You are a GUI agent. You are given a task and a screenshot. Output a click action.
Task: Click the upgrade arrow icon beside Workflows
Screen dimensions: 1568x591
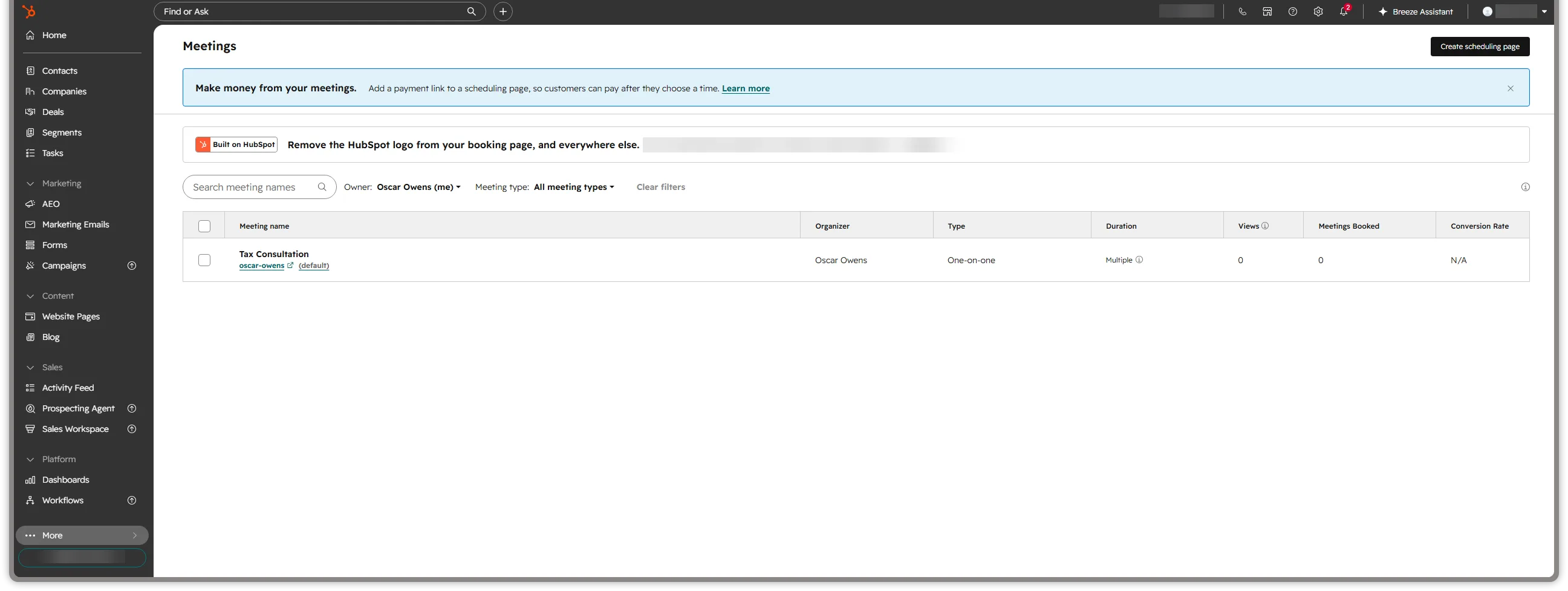point(131,501)
